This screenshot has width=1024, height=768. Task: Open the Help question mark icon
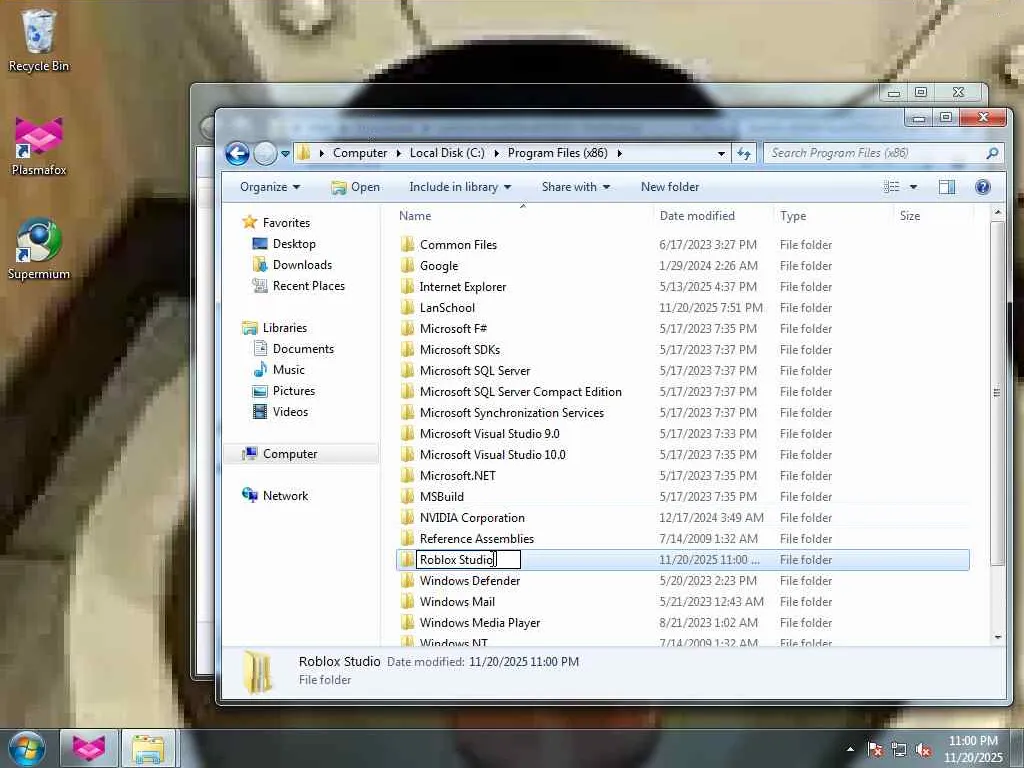coord(982,187)
